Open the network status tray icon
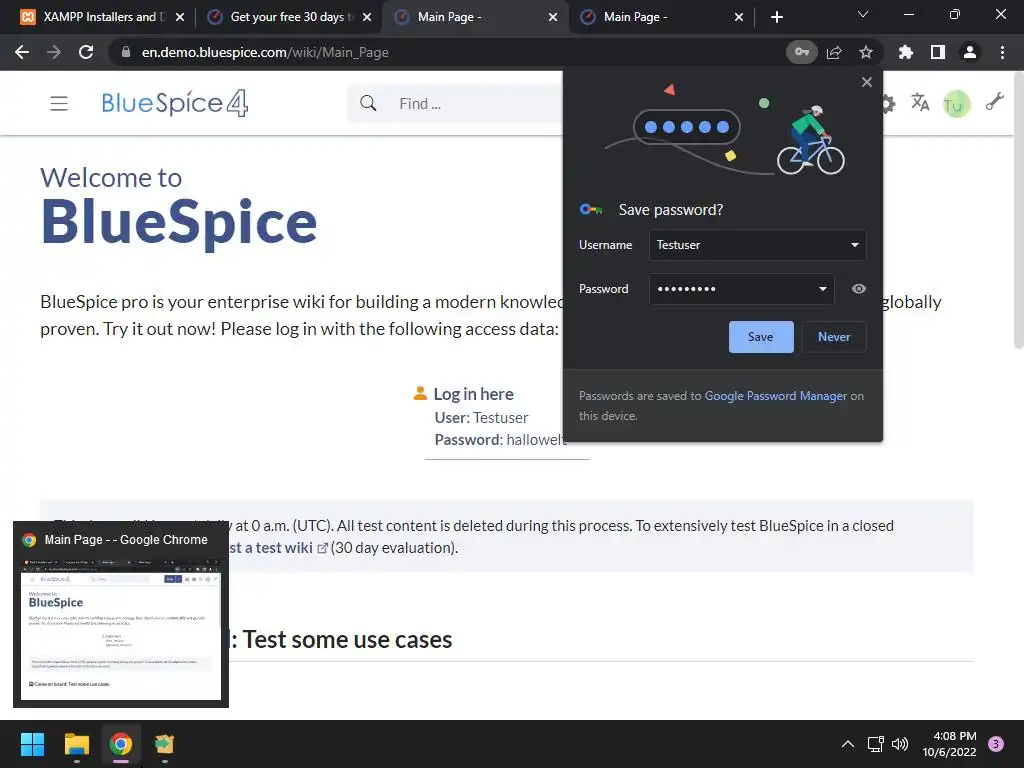Image resolution: width=1024 pixels, height=768 pixels. [x=875, y=744]
